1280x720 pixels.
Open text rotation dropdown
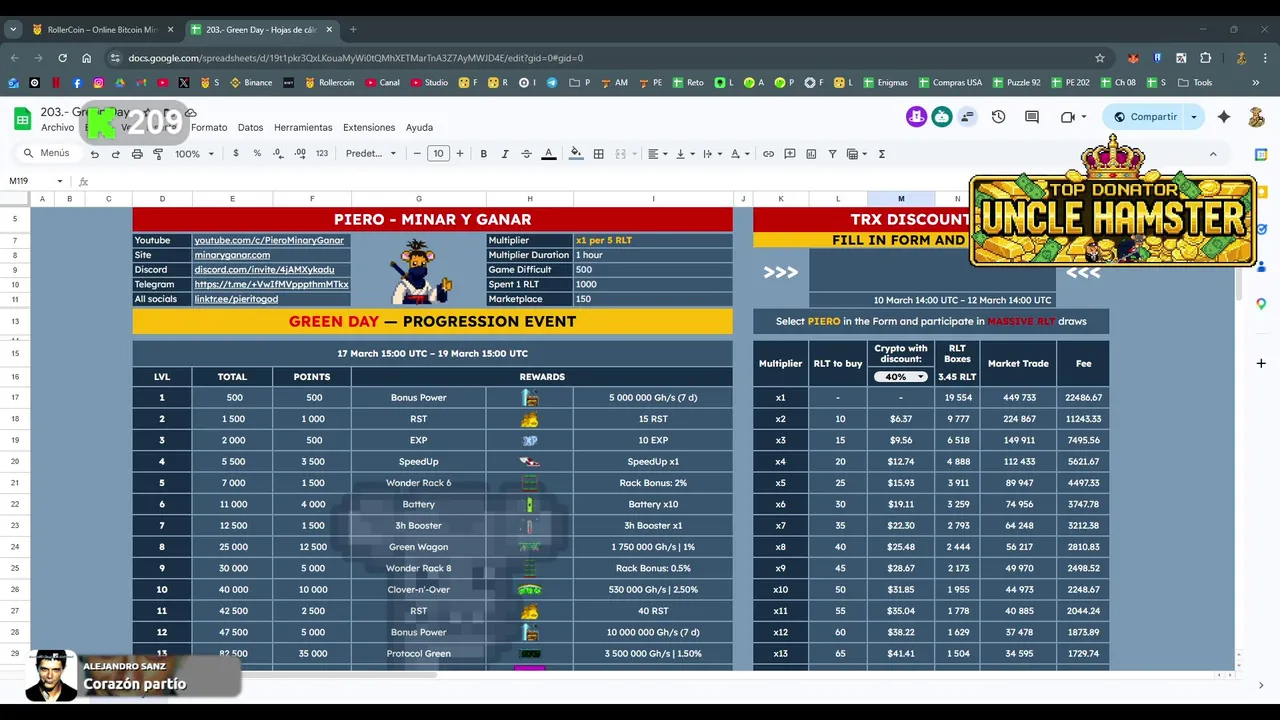point(740,154)
